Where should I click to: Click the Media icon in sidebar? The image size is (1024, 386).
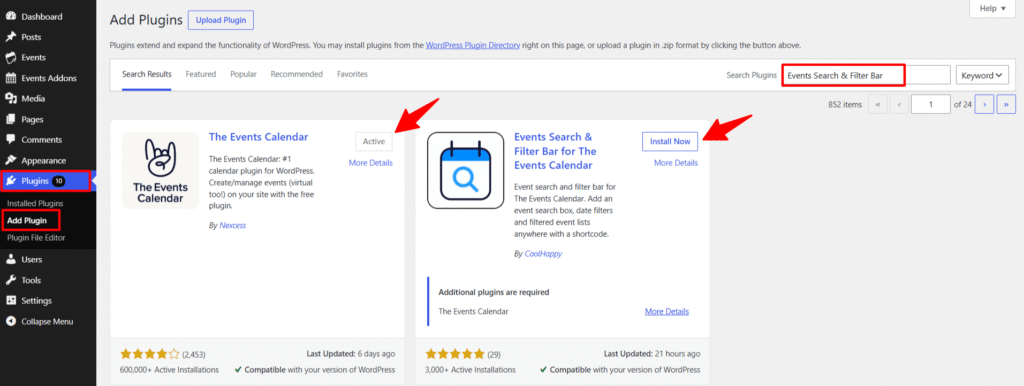[10, 99]
